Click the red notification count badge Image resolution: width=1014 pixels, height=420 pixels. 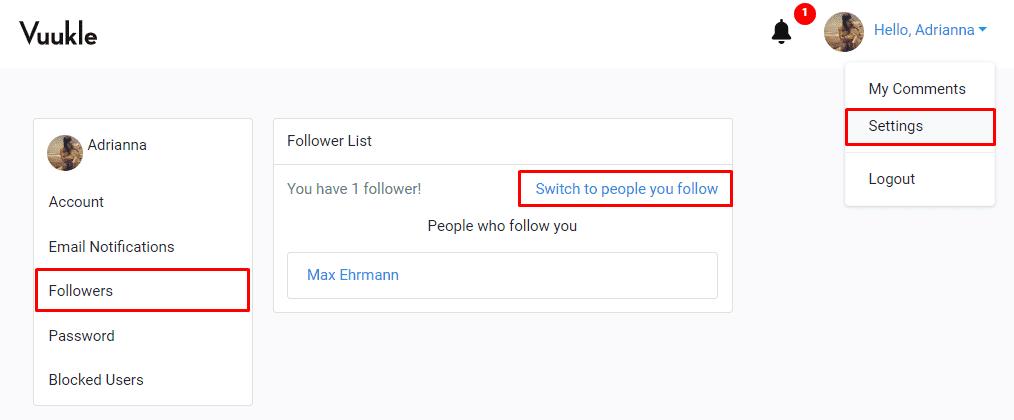click(805, 14)
